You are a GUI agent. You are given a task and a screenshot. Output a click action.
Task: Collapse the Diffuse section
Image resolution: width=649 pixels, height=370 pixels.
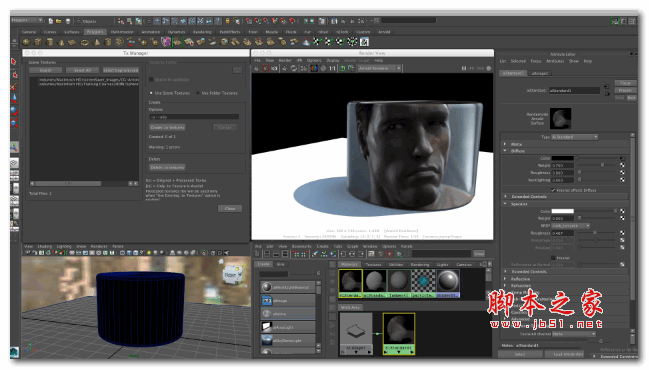pos(505,151)
